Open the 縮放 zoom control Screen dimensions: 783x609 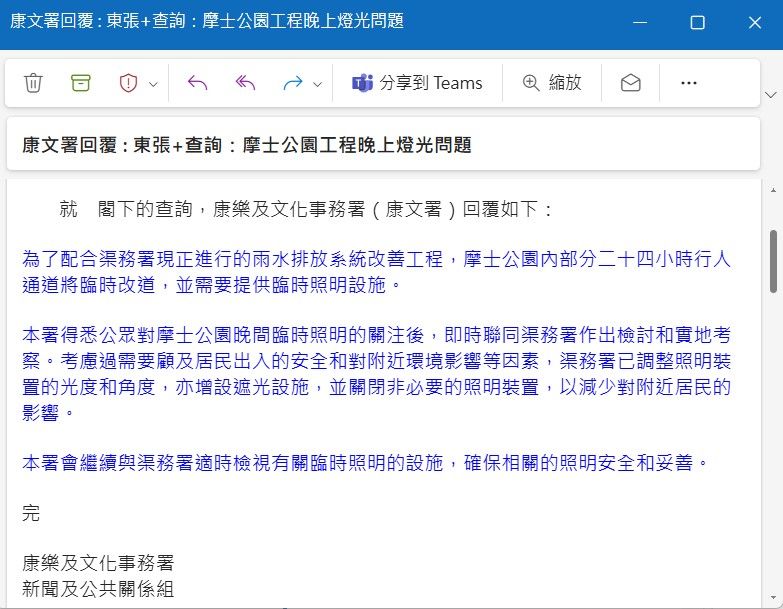[x=551, y=83]
